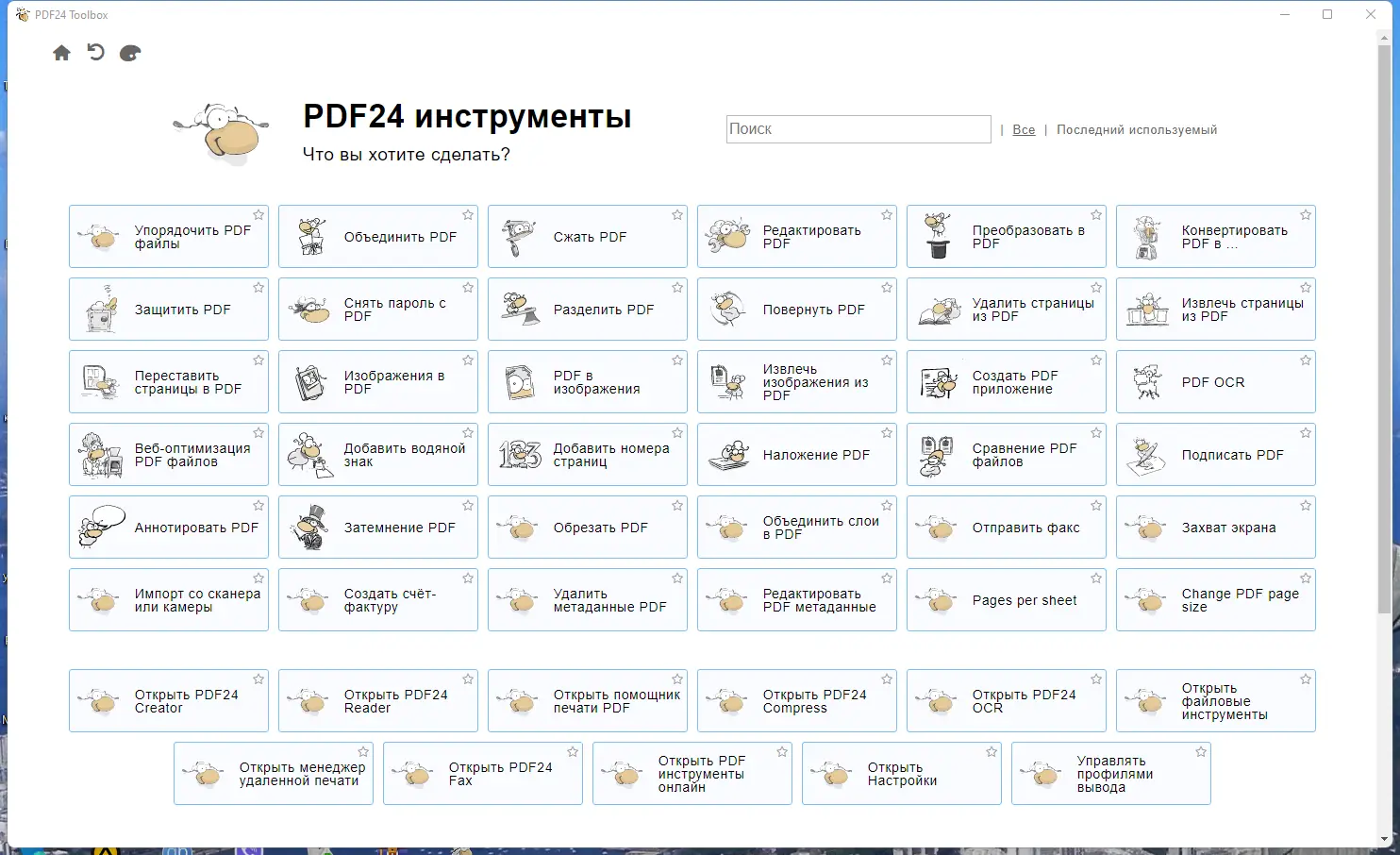Click the redo arrow icon at top

pos(130,53)
